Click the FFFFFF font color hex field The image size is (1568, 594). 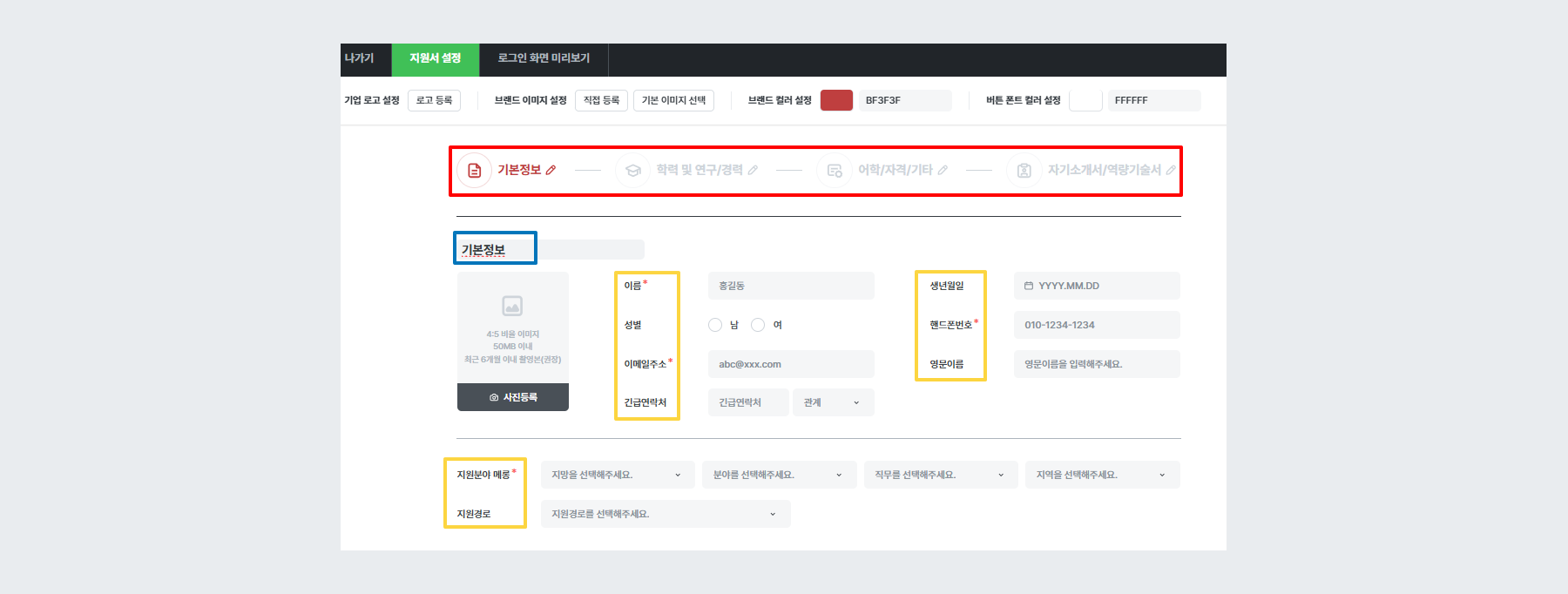coord(1154,100)
